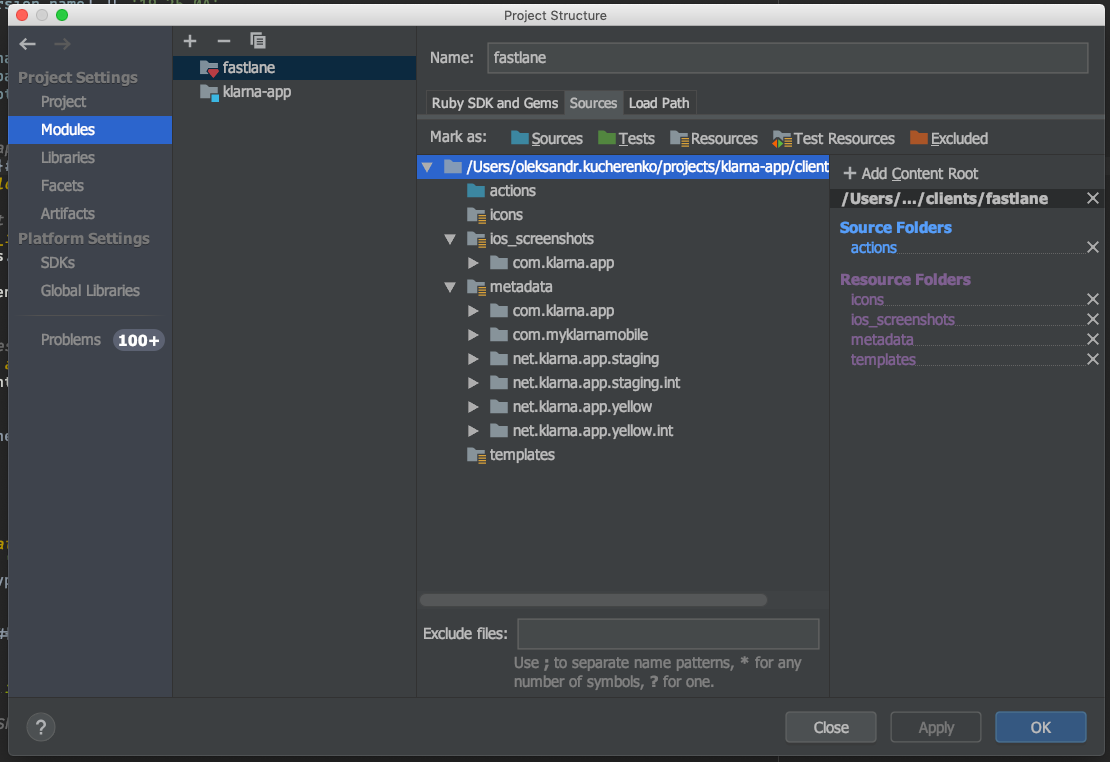Mark selected folder as Tests
Viewport: 1110px width, 762px height.
627,138
